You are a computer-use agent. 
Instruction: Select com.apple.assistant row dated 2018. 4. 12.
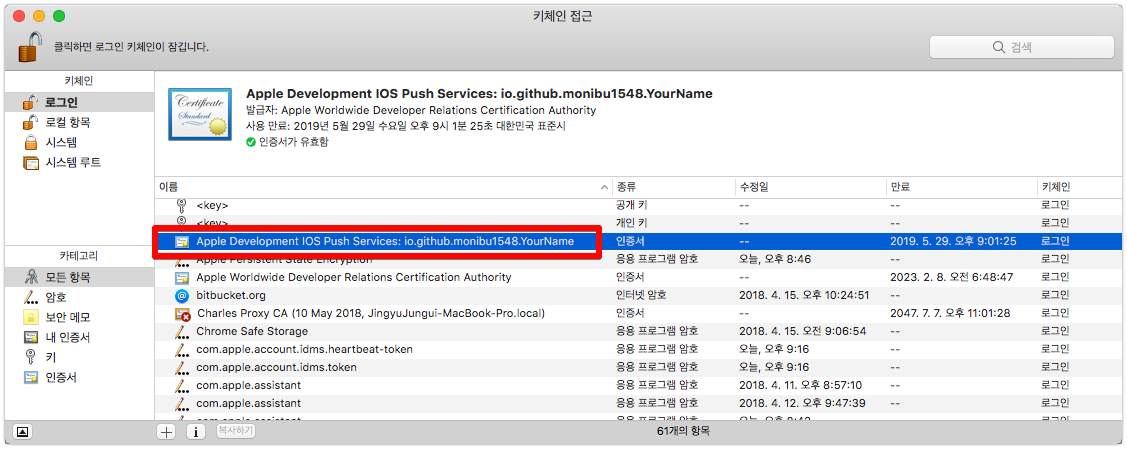[x=640, y=403]
